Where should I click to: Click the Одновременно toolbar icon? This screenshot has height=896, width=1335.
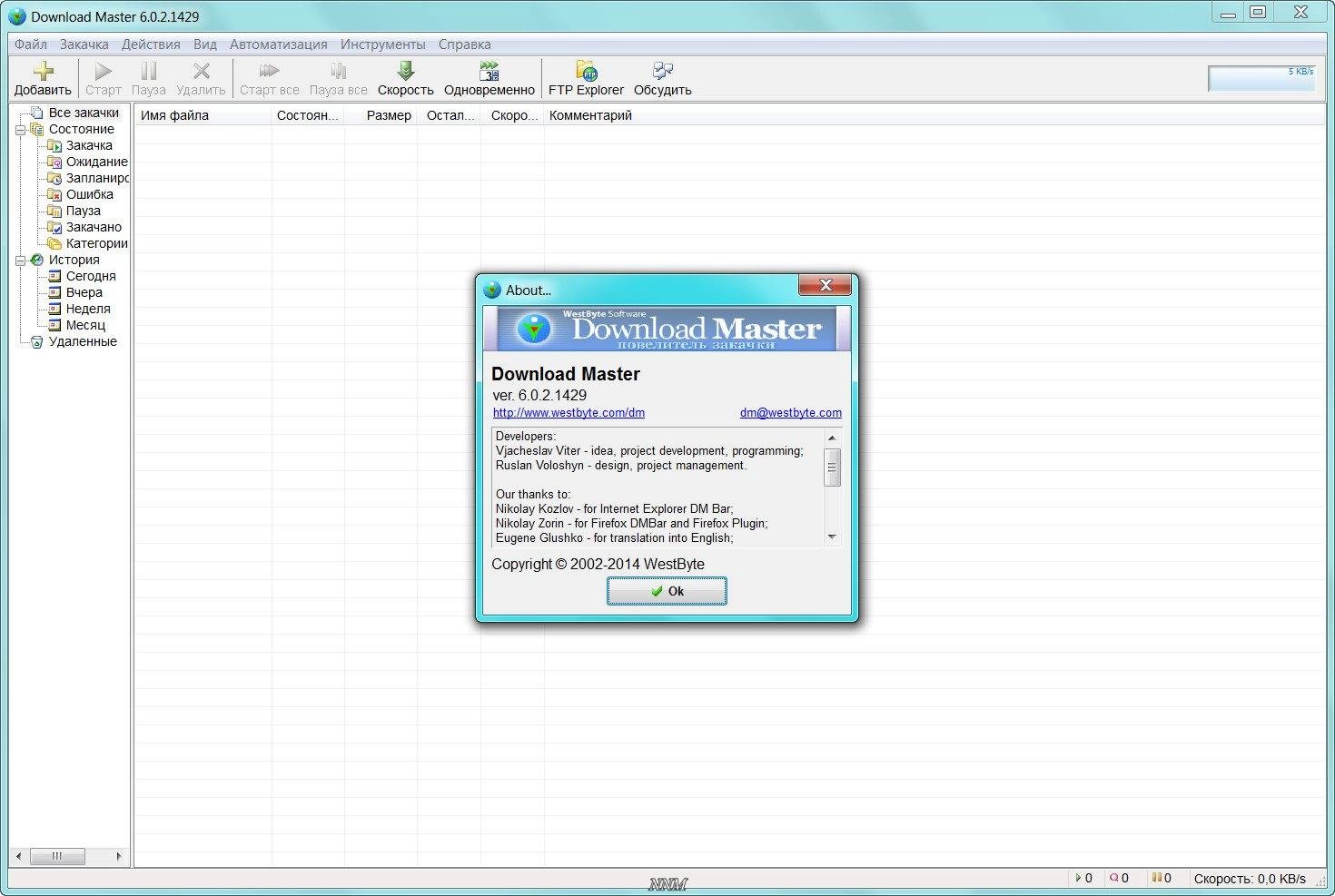pos(489,71)
